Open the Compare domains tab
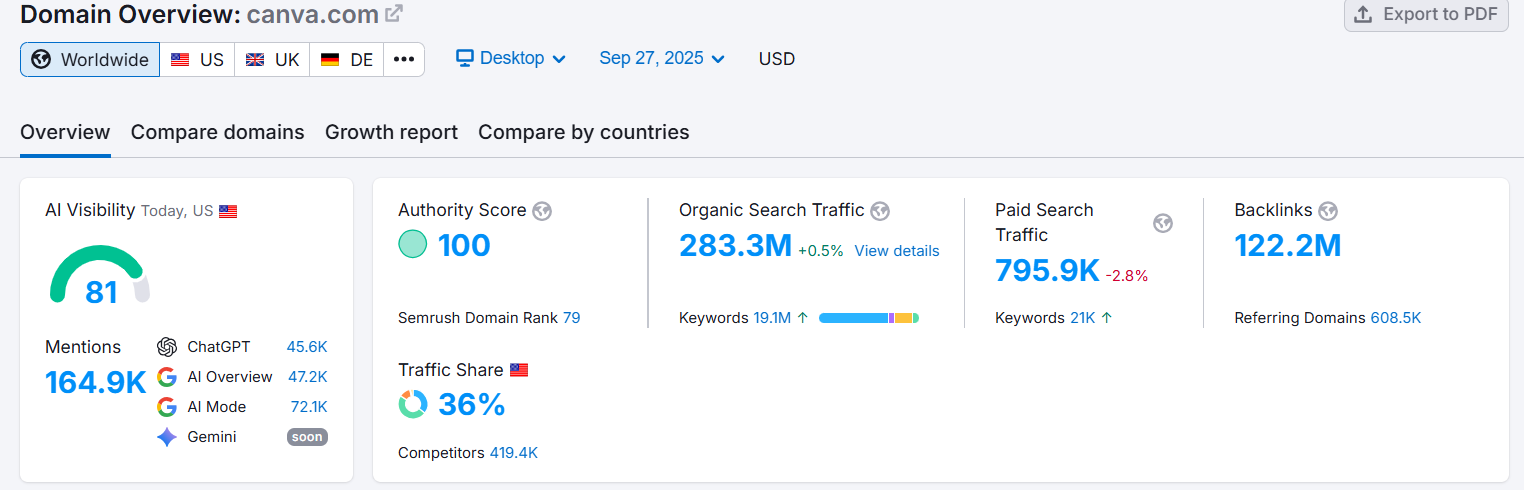This screenshot has height=490, width=1524. tap(218, 132)
